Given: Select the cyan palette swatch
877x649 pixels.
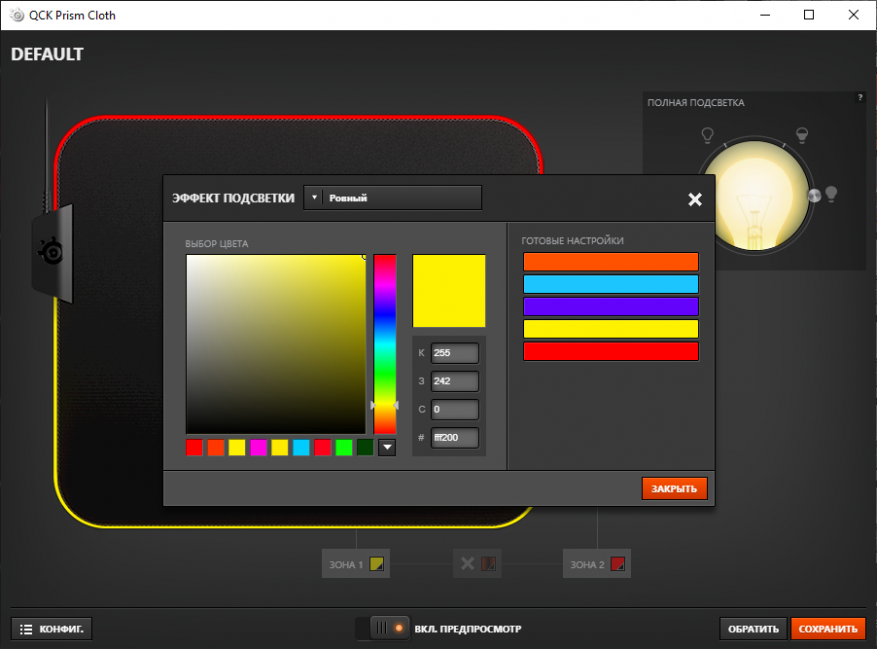Looking at the screenshot, I should (x=301, y=448).
